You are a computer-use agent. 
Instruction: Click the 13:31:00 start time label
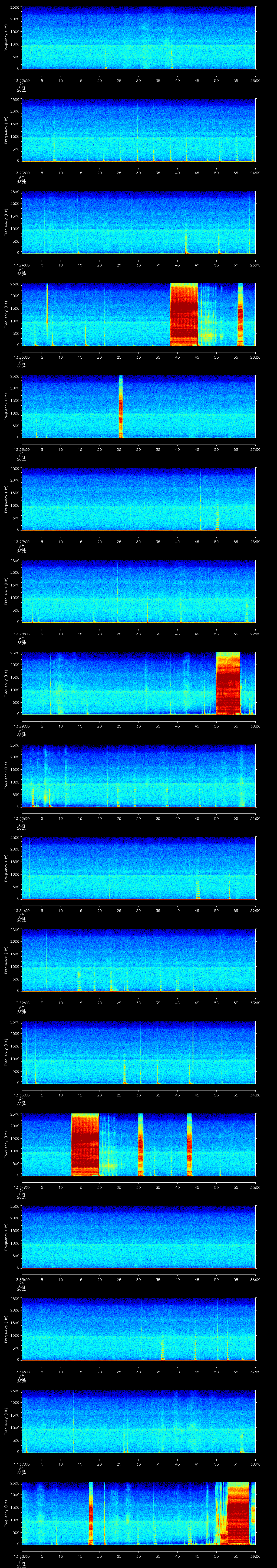(x=21, y=910)
